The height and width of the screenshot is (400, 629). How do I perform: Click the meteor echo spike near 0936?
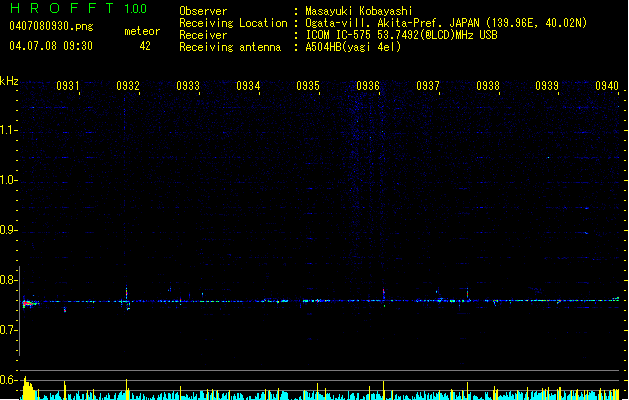pyautogui.click(x=384, y=296)
